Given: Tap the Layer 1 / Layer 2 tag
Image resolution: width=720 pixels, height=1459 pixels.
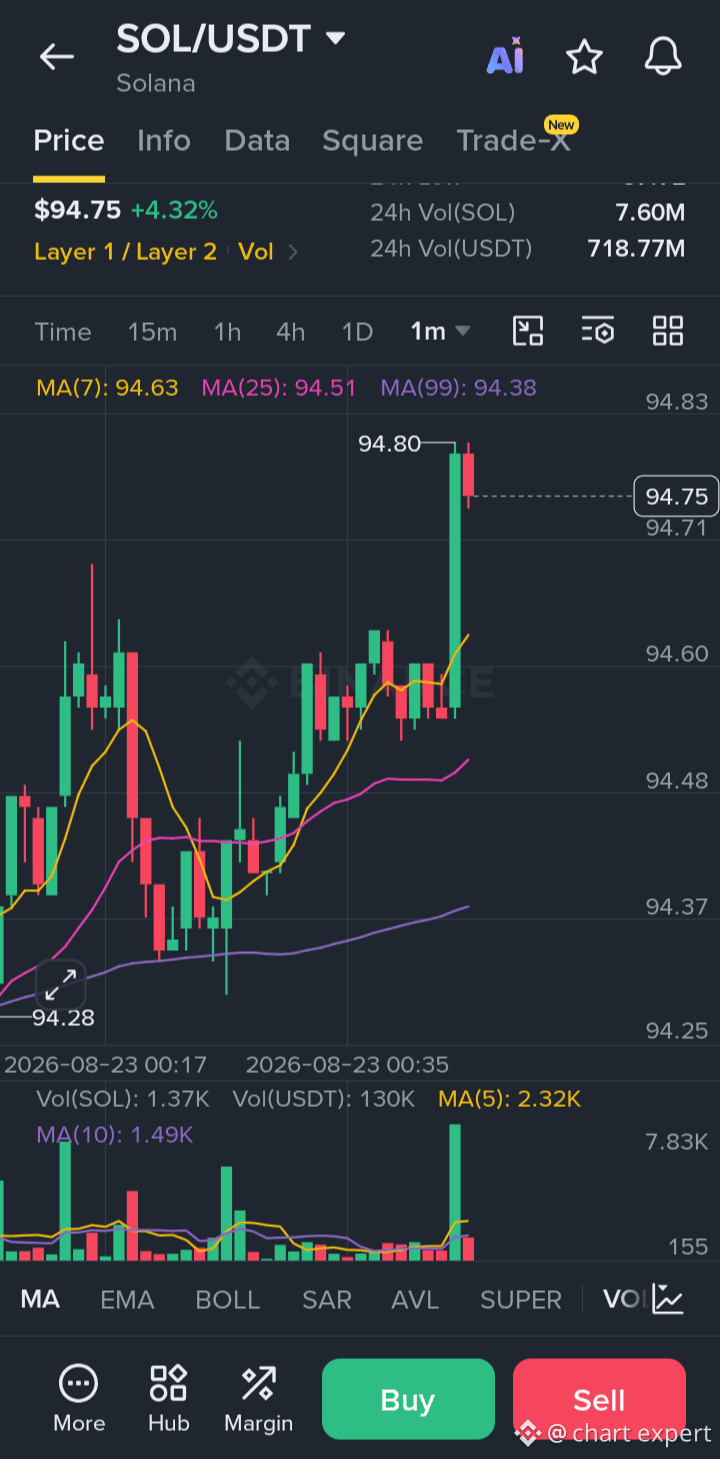Looking at the screenshot, I should coord(125,252).
